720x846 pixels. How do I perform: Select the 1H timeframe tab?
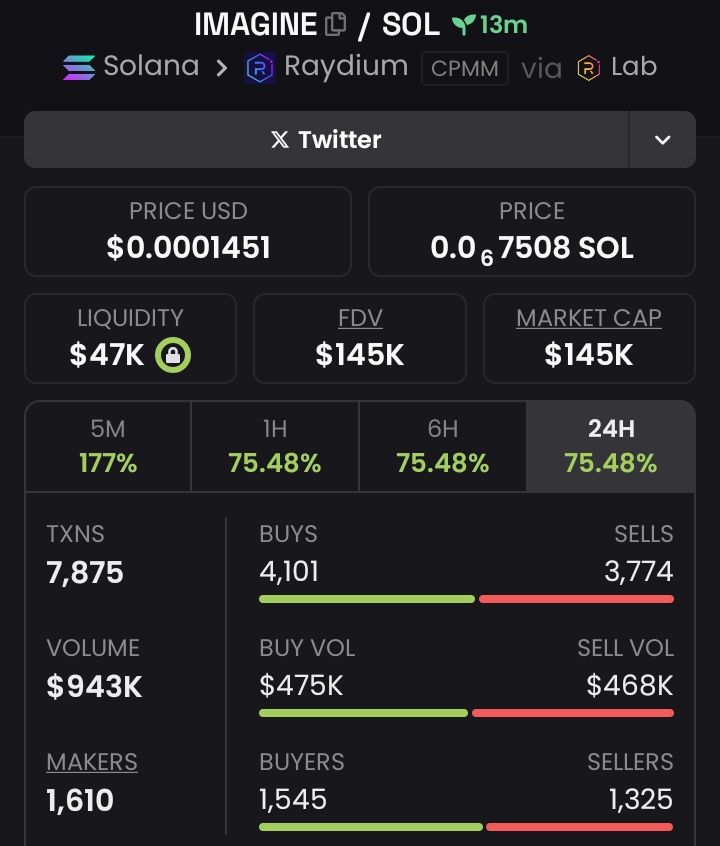(275, 446)
